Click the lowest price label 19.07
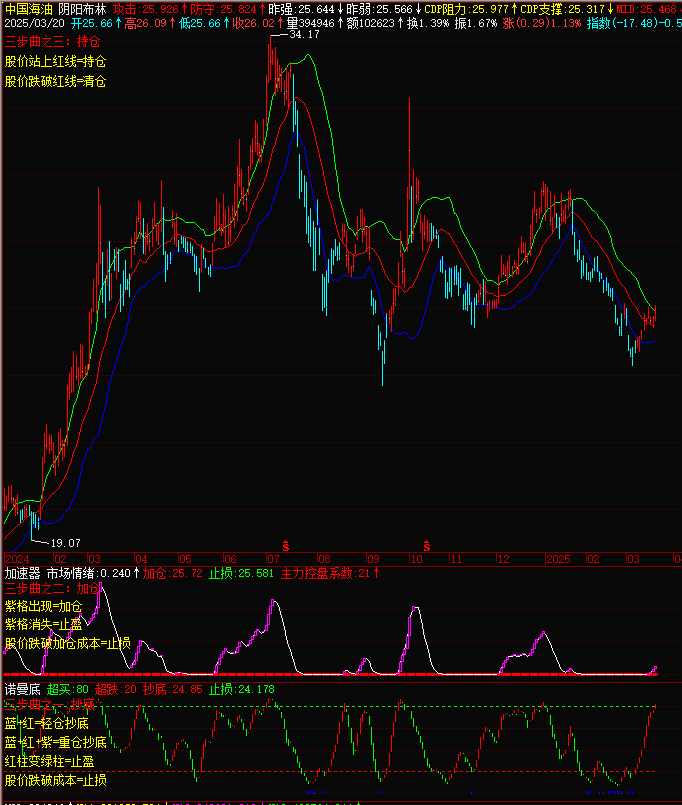 pyautogui.click(x=65, y=543)
